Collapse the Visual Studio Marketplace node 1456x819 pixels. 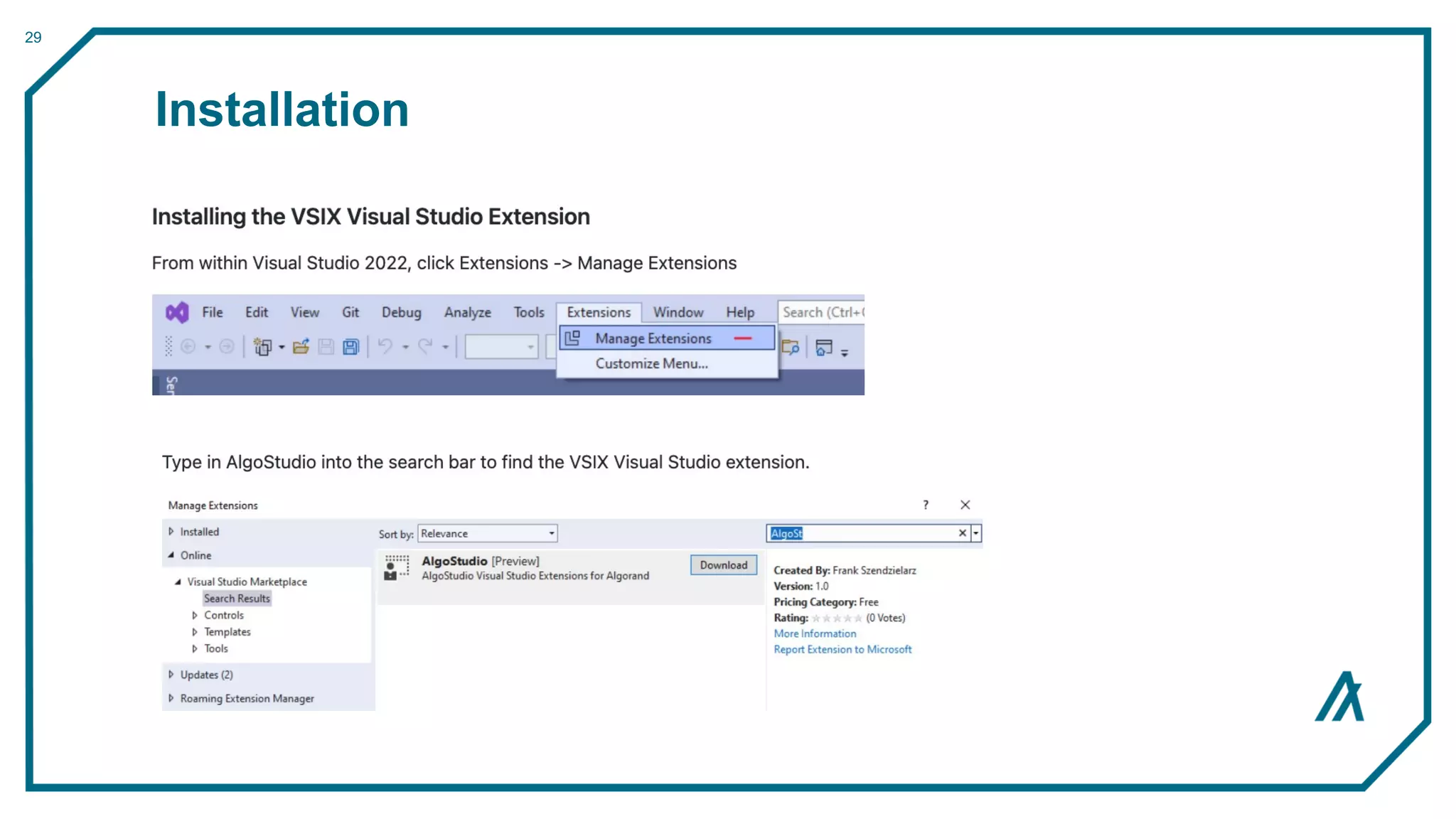tap(178, 582)
